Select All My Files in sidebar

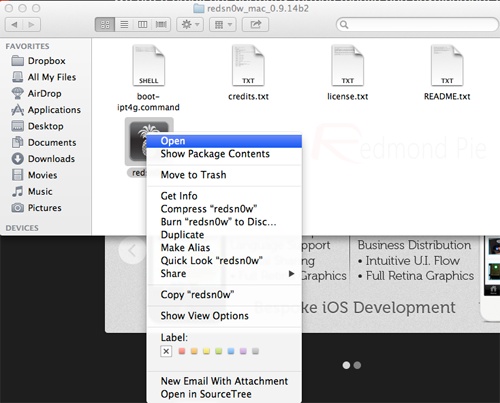pos(43,77)
